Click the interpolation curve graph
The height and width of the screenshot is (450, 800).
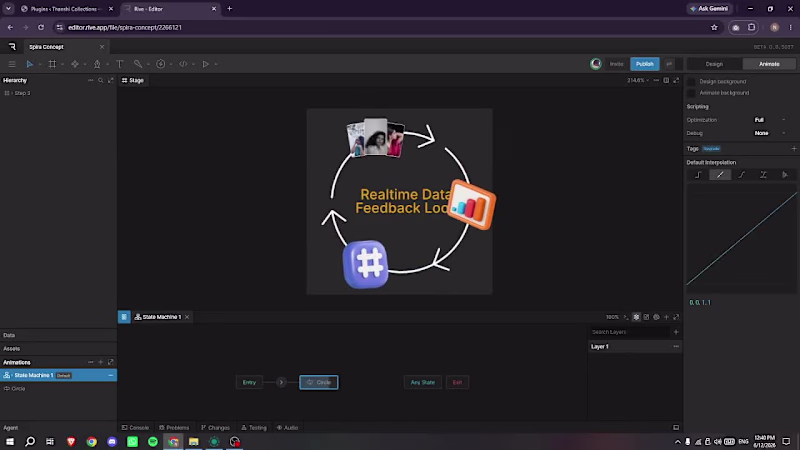click(x=741, y=238)
